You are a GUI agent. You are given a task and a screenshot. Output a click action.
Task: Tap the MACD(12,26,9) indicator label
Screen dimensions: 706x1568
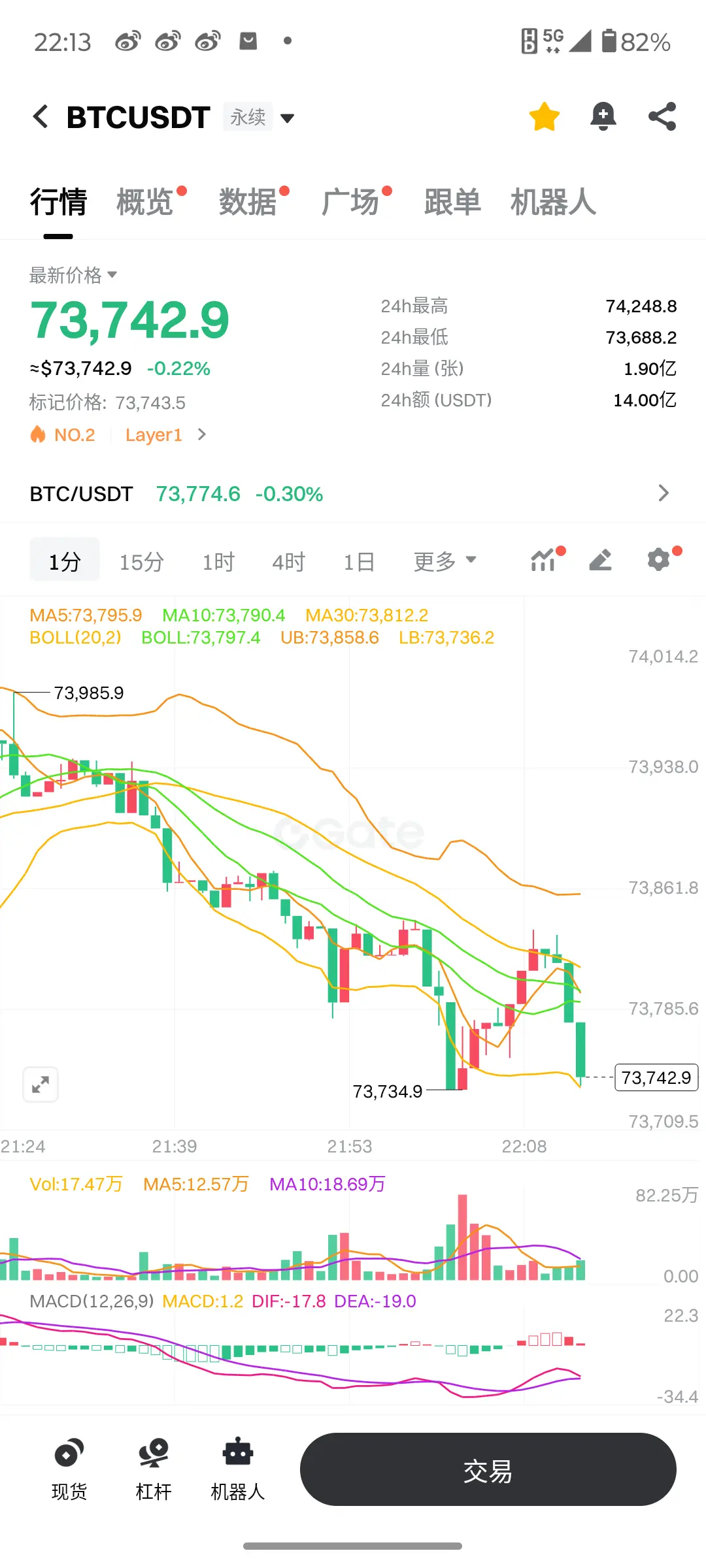tap(92, 1301)
